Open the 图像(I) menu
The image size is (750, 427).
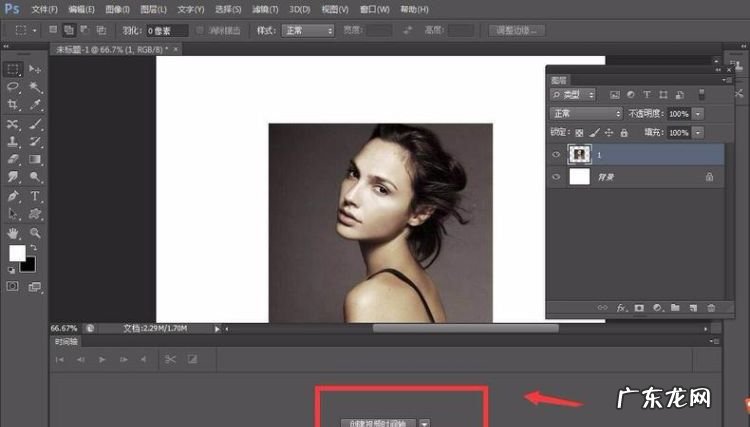(117, 9)
